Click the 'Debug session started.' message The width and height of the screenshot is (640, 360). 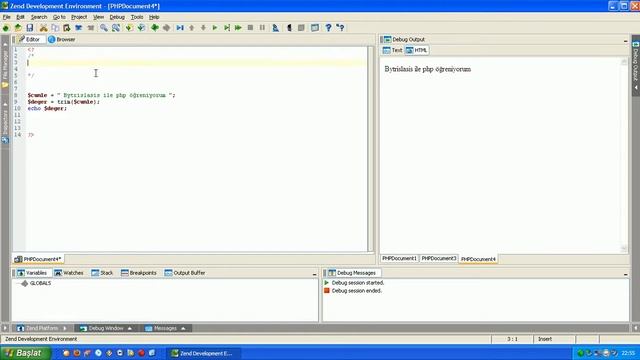point(358,282)
